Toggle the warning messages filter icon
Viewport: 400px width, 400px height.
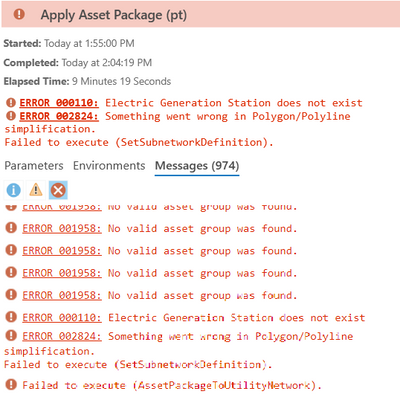36,190
